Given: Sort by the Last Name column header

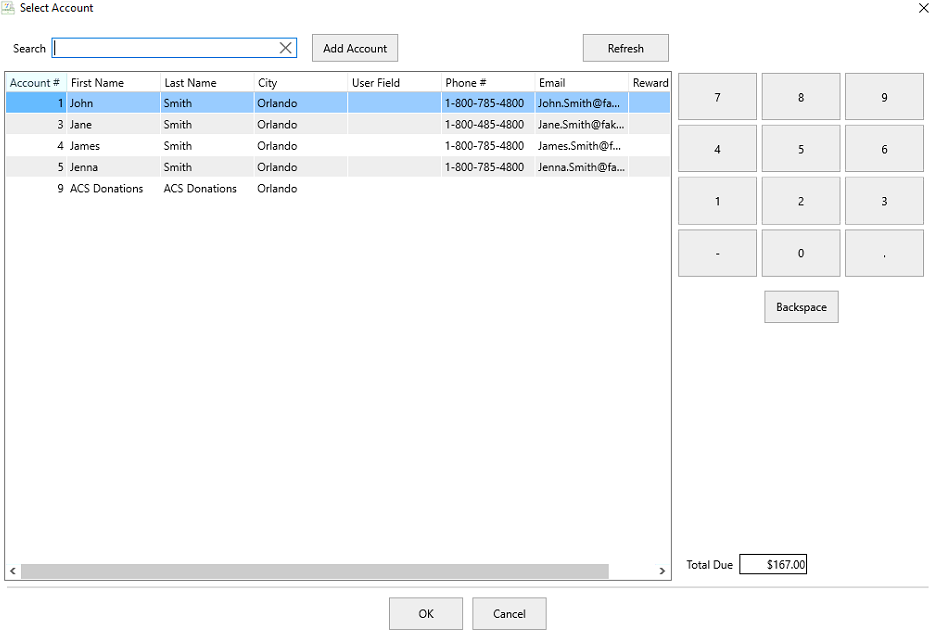Looking at the screenshot, I should coord(207,83).
